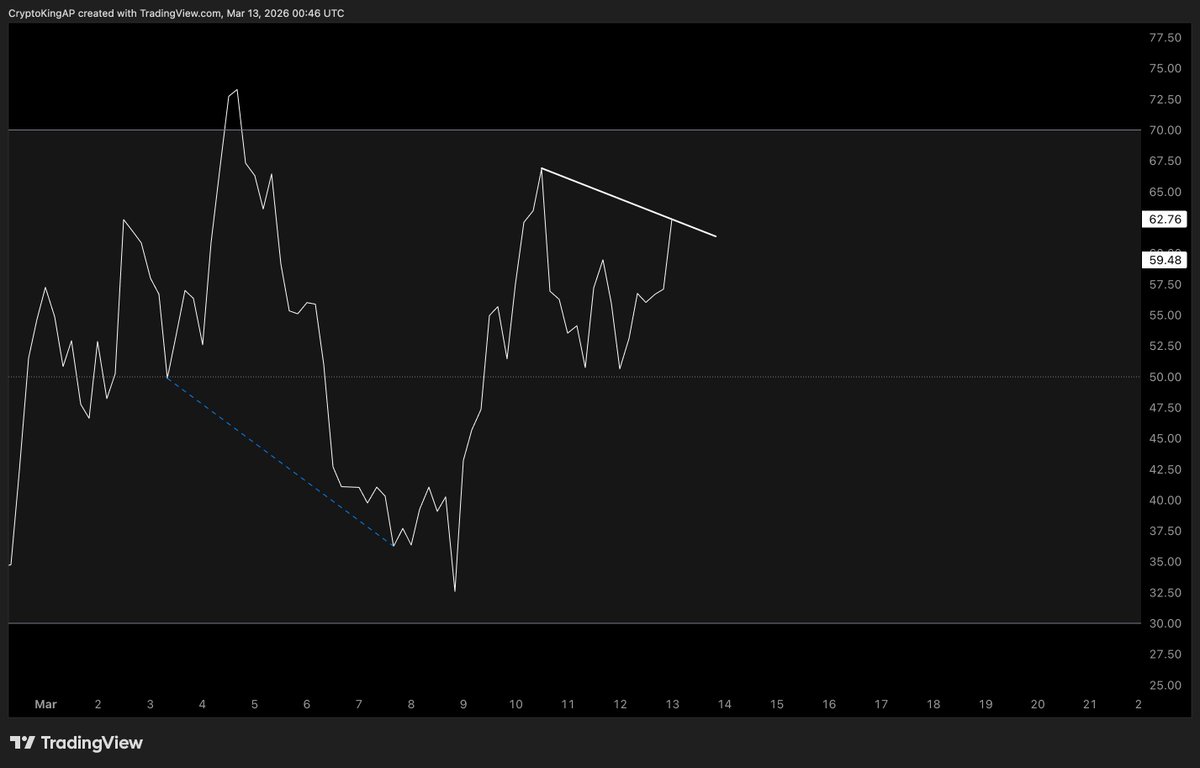Click date label 7 on time axis

359,705
